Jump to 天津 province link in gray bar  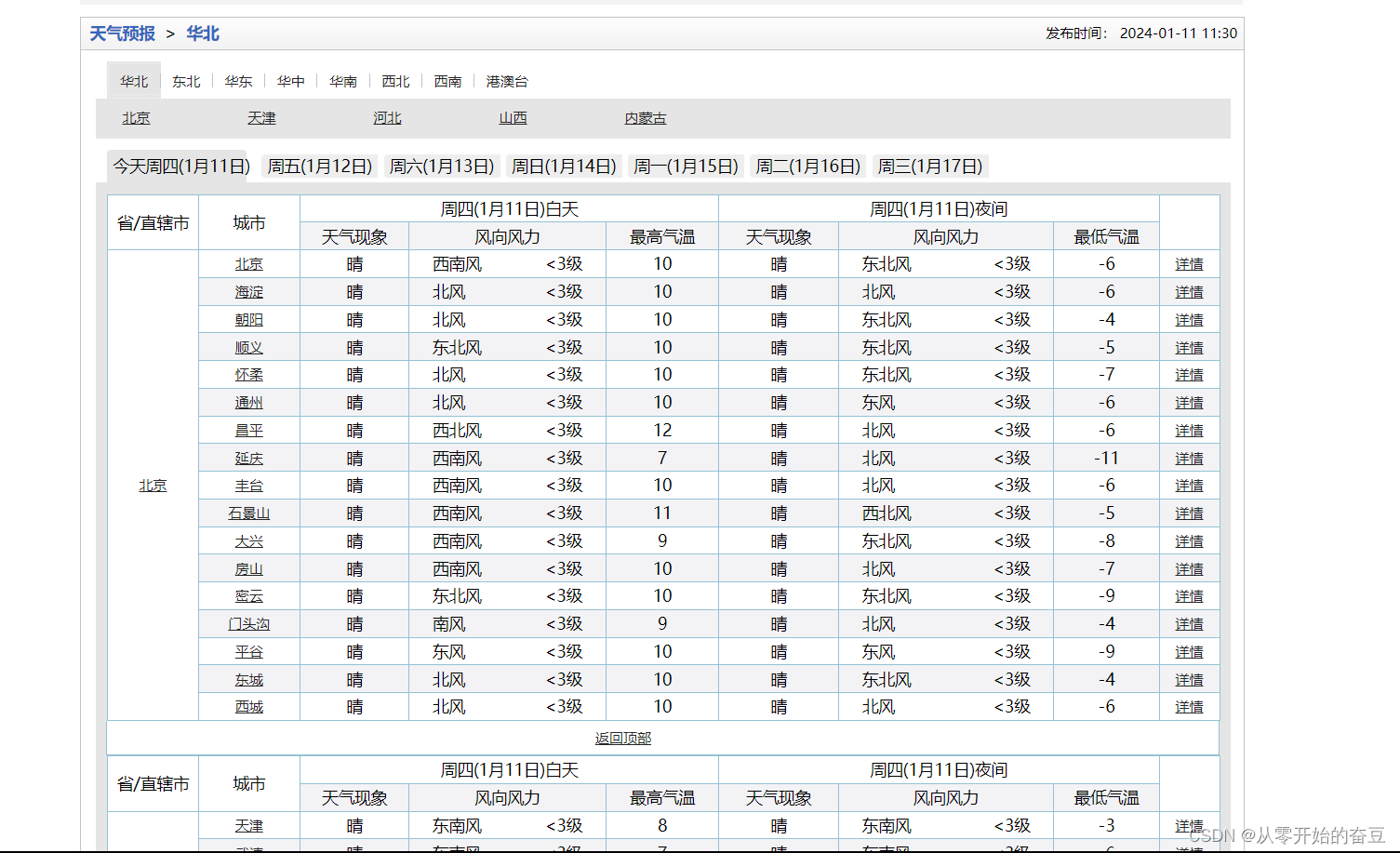pos(261,118)
